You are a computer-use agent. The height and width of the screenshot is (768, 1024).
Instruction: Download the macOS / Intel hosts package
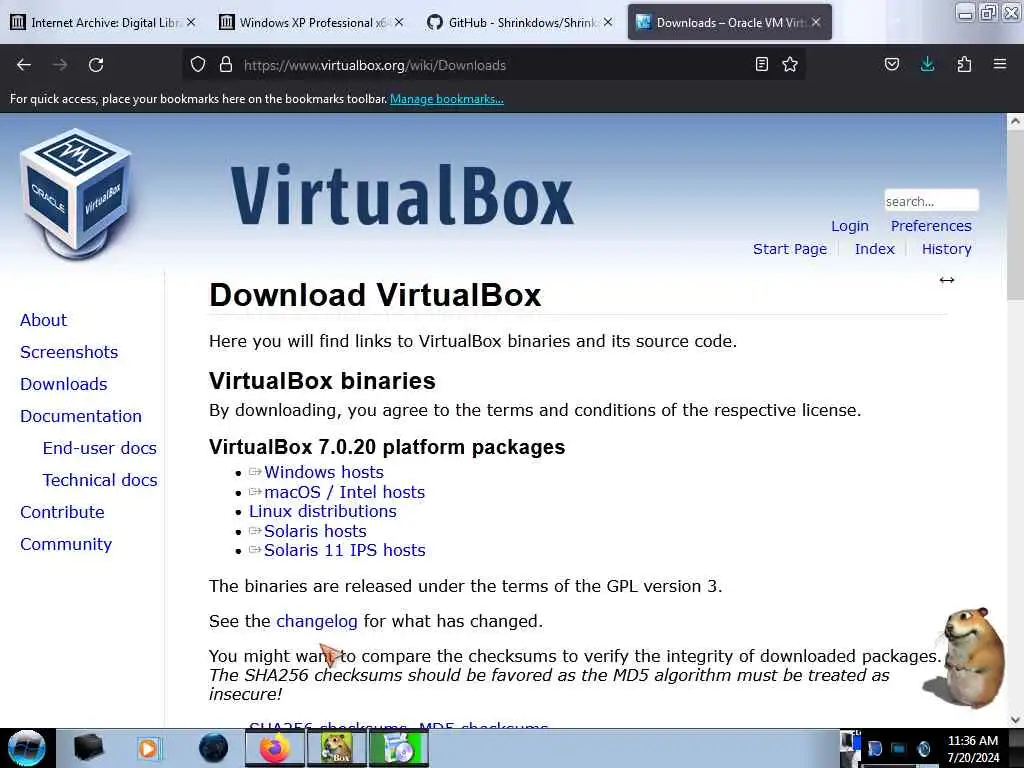point(344,492)
